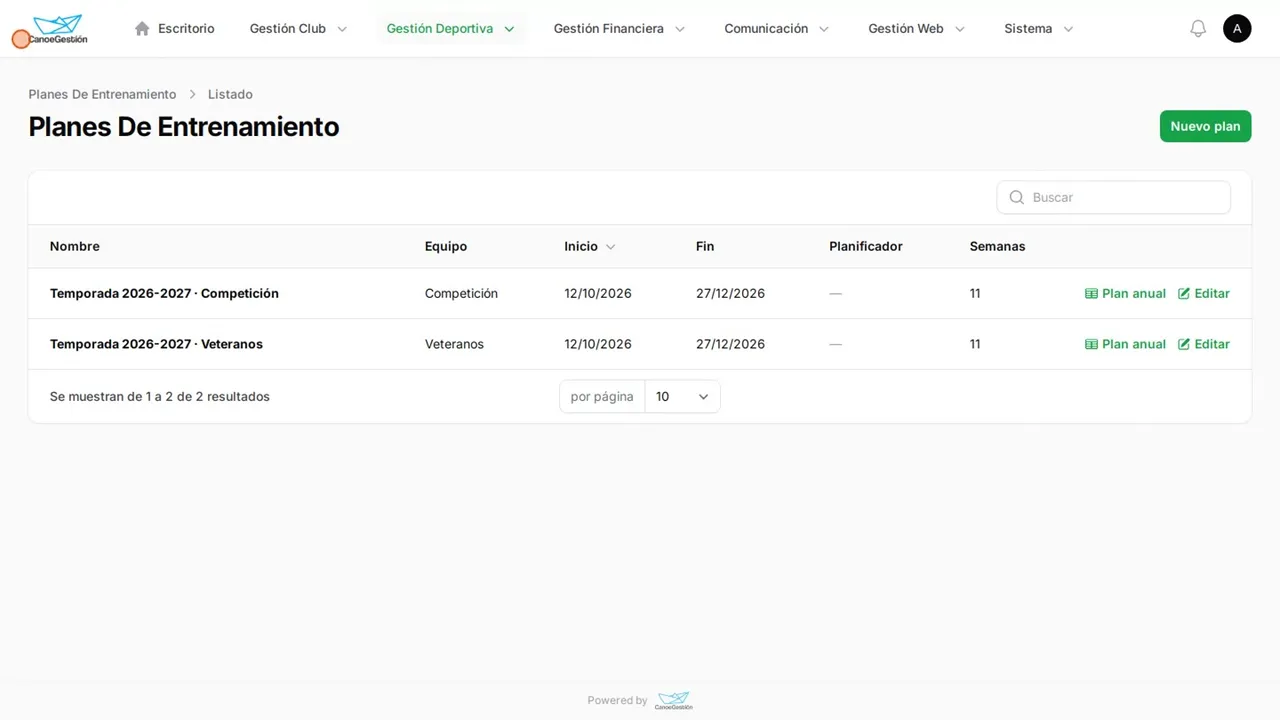Click the Fin column header
This screenshot has width=1280, height=720.
[x=705, y=247]
